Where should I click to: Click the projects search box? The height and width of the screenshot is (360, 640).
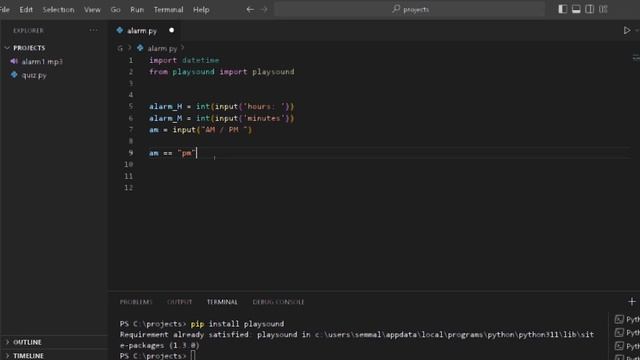coord(410,9)
